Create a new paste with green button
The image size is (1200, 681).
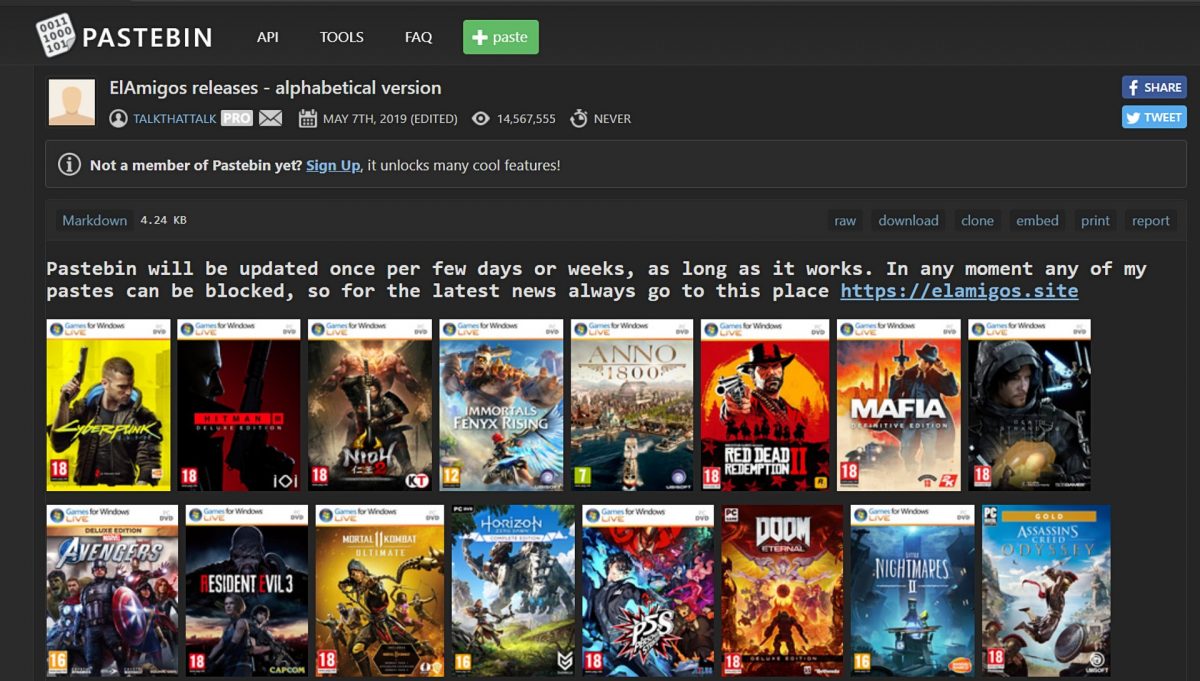(x=500, y=37)
